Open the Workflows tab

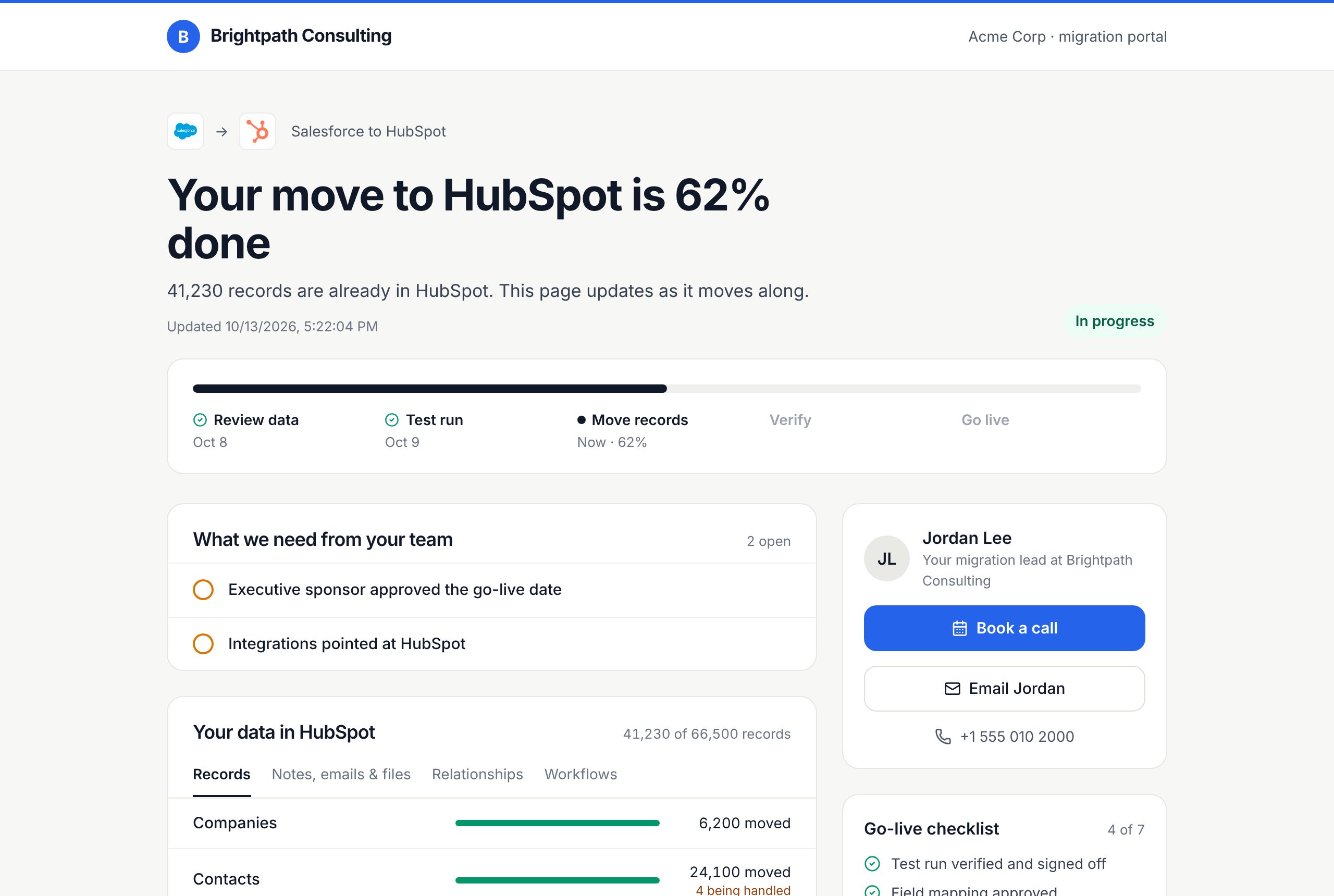click(x=580, y=774)
